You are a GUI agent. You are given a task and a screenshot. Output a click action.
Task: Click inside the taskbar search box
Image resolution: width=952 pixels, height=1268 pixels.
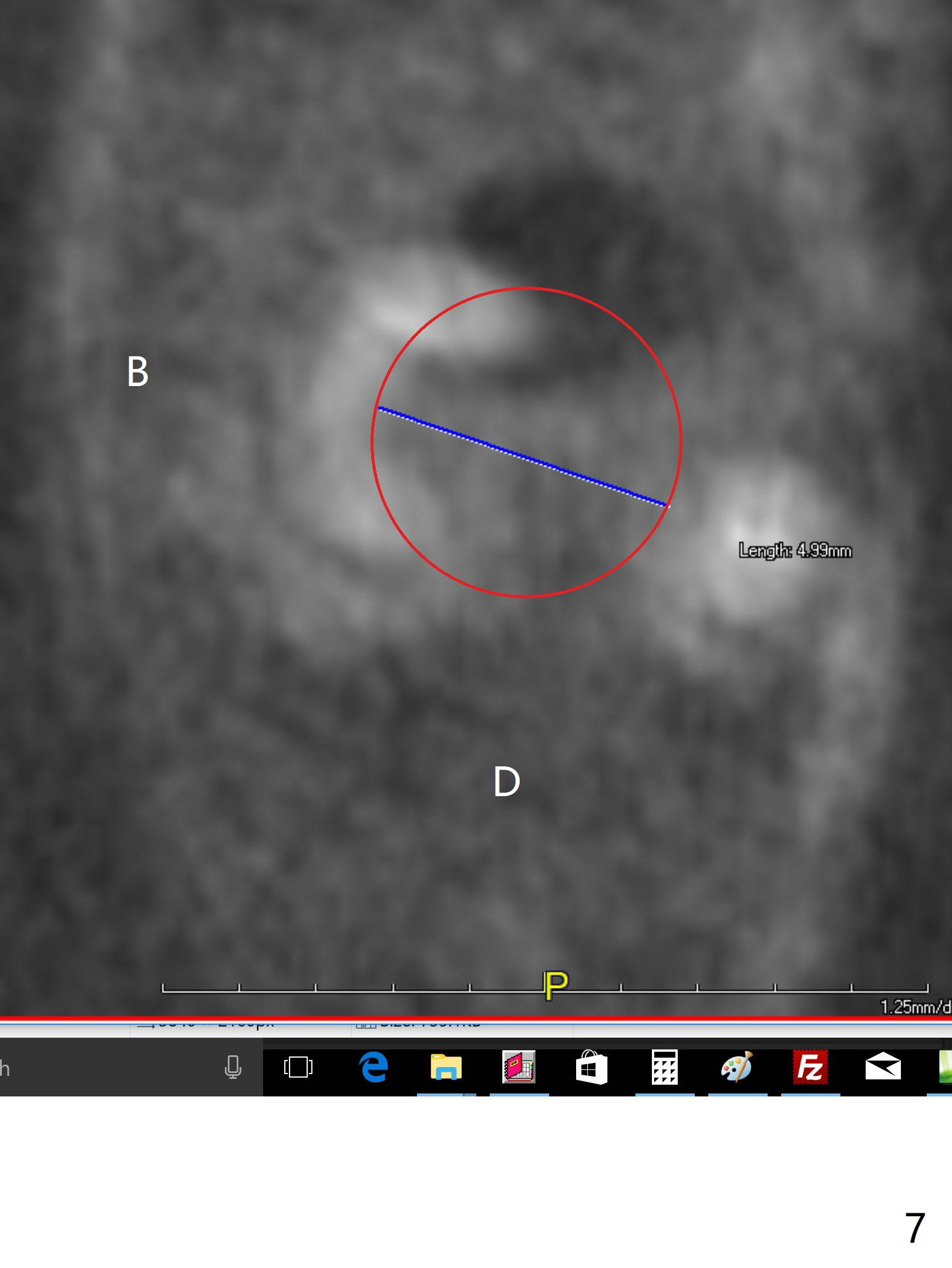click(x=106, y=1067)
